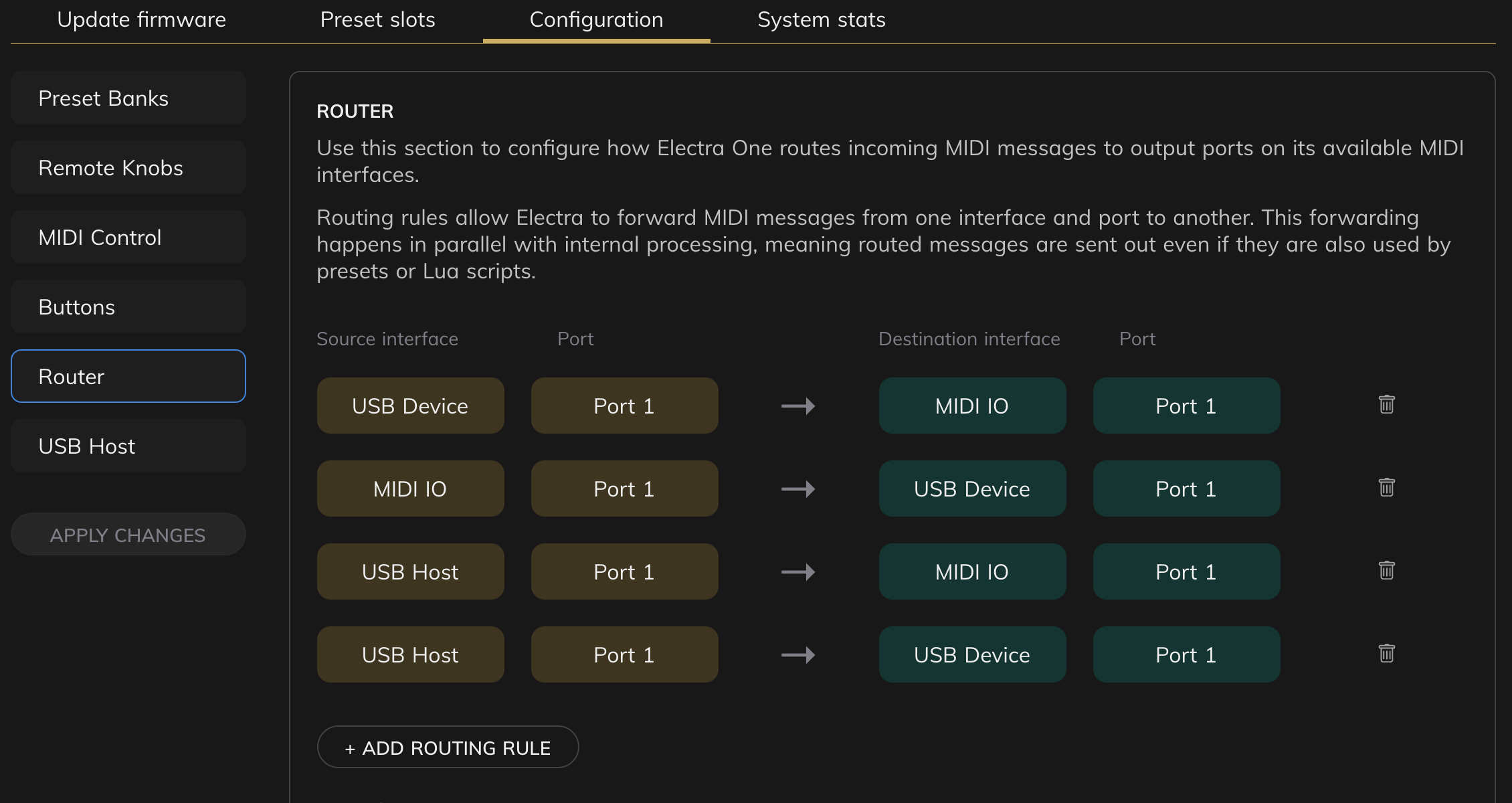Show the MIDI Control settings

(128, 238)
